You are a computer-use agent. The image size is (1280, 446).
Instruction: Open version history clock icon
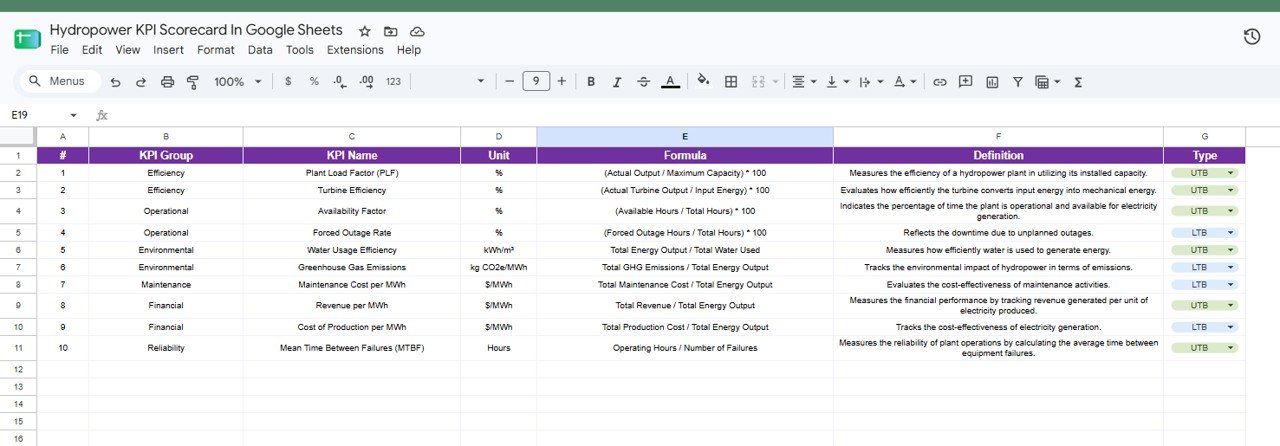(x=1251, y=37)
